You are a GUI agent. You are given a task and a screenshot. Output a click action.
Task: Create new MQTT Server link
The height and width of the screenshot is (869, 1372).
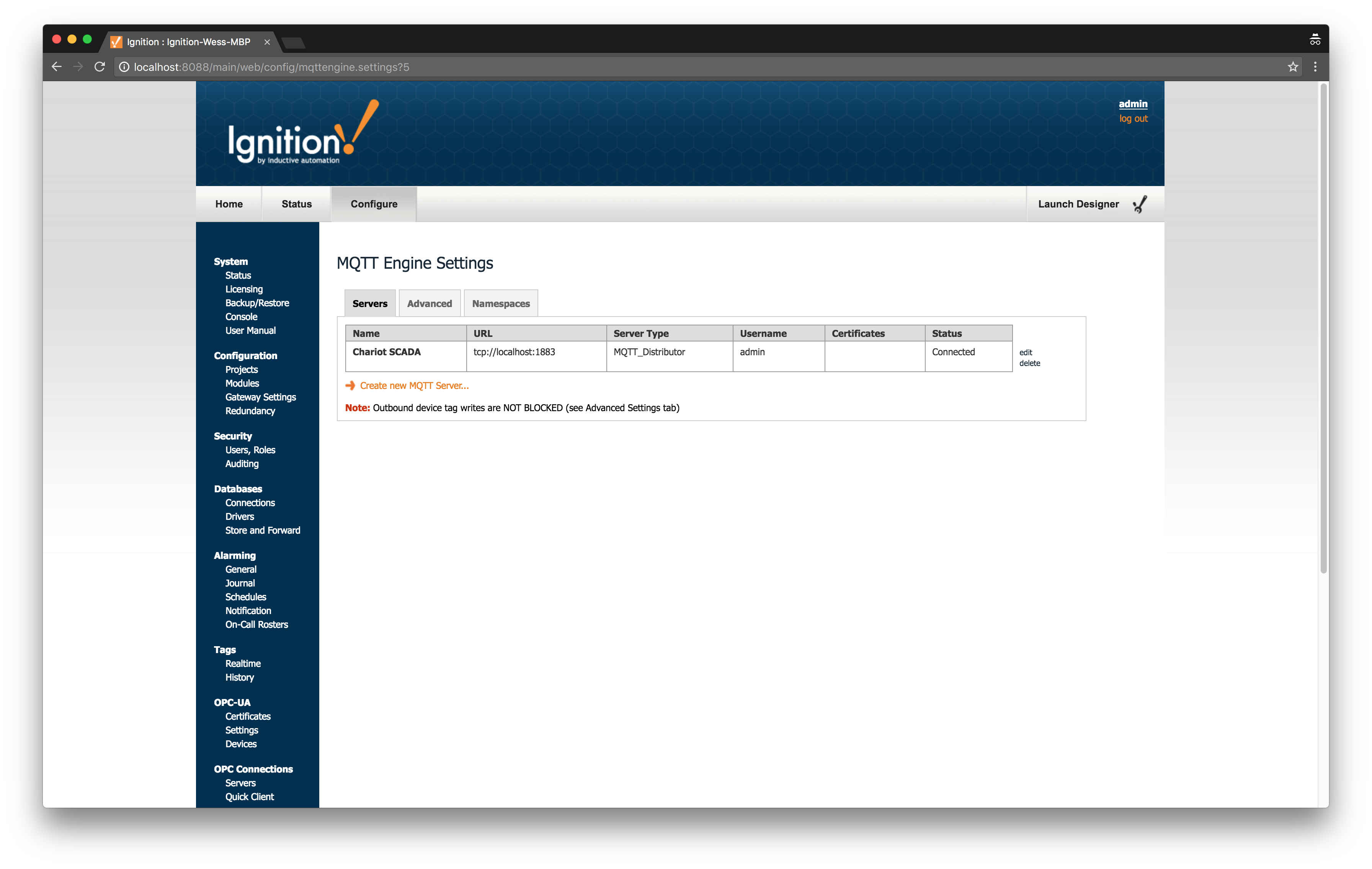point(414,386)
